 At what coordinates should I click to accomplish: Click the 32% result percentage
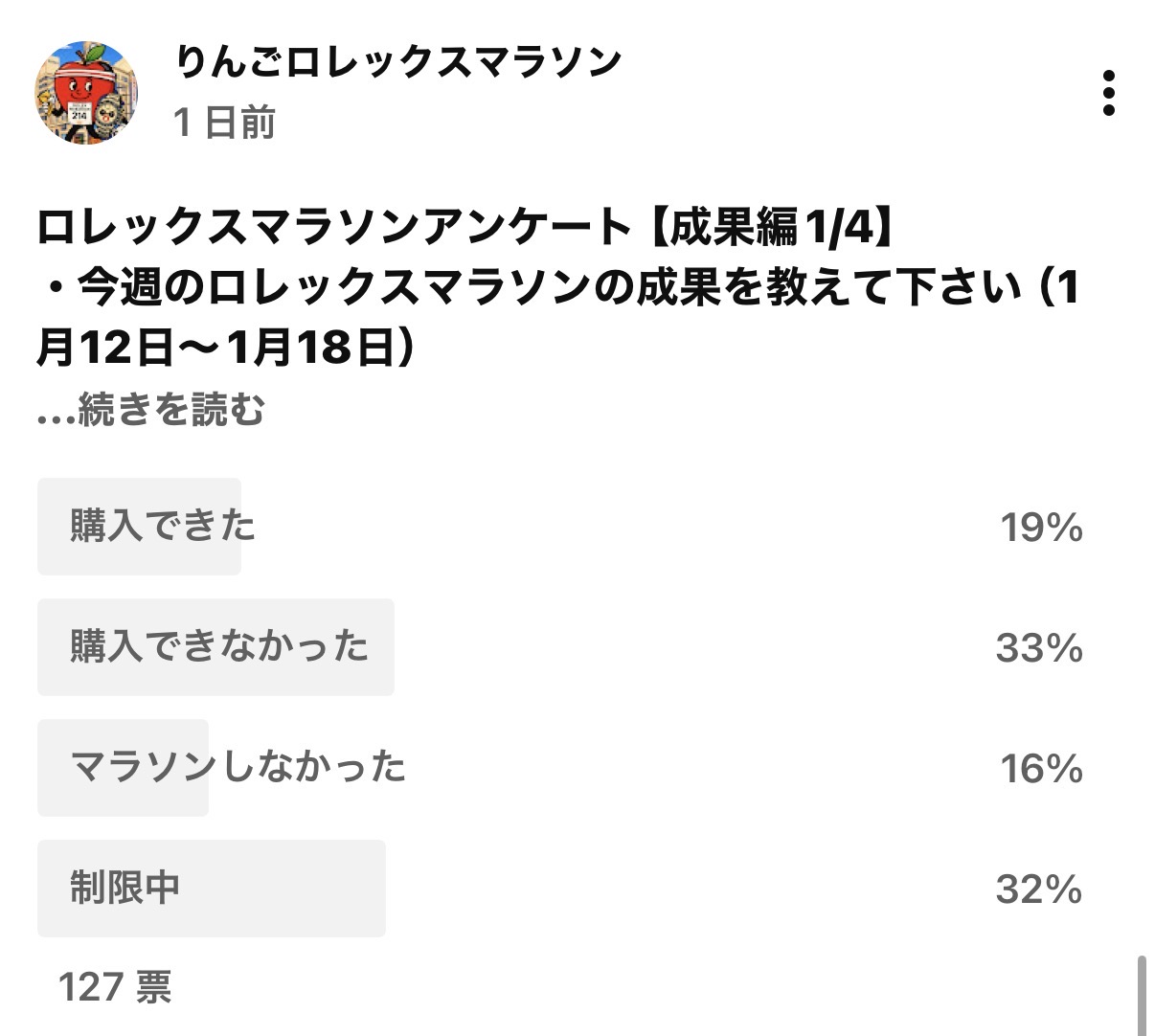click(1039, 890)
